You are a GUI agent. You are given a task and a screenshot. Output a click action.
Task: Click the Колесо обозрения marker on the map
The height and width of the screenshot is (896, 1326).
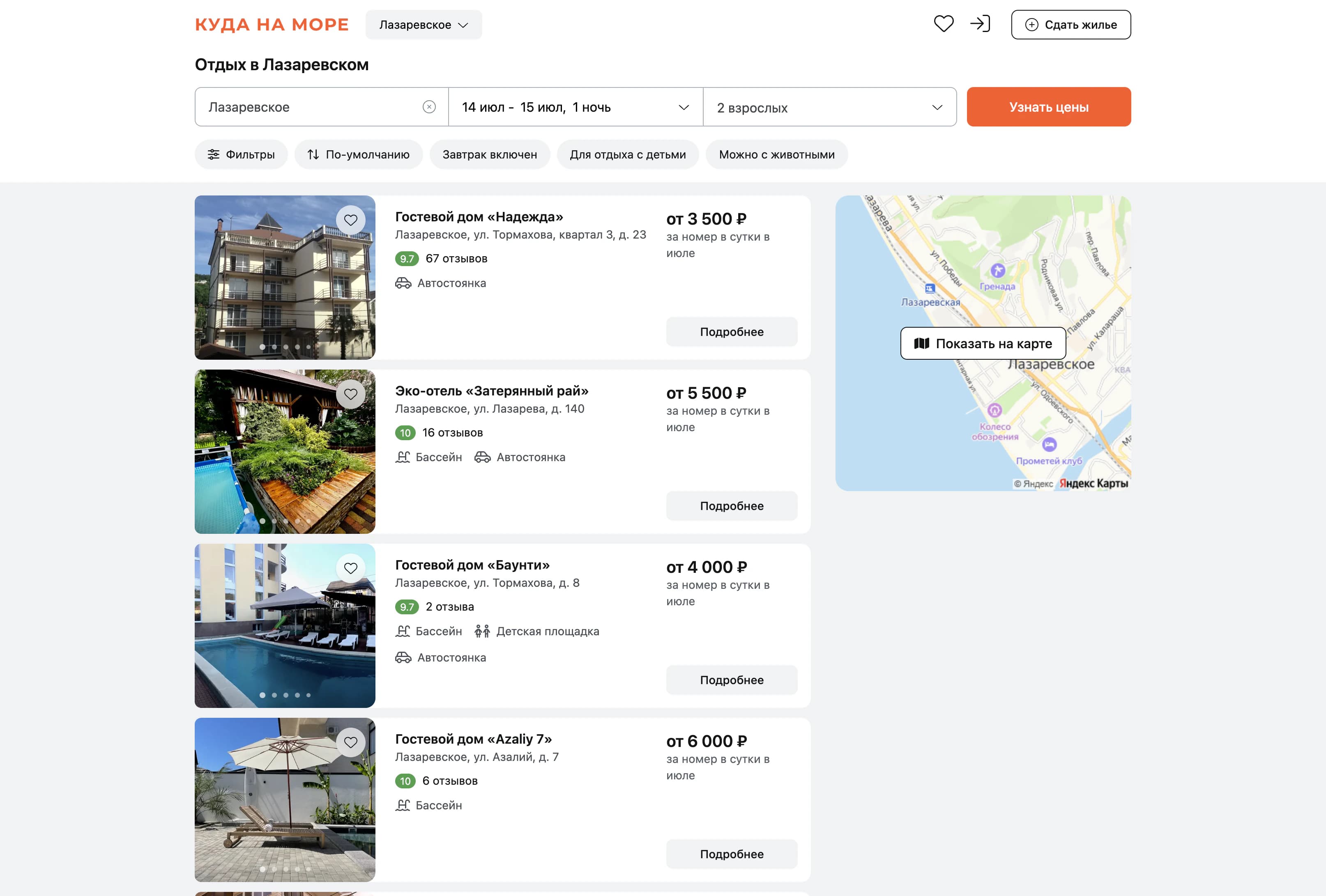coord(994,410)
